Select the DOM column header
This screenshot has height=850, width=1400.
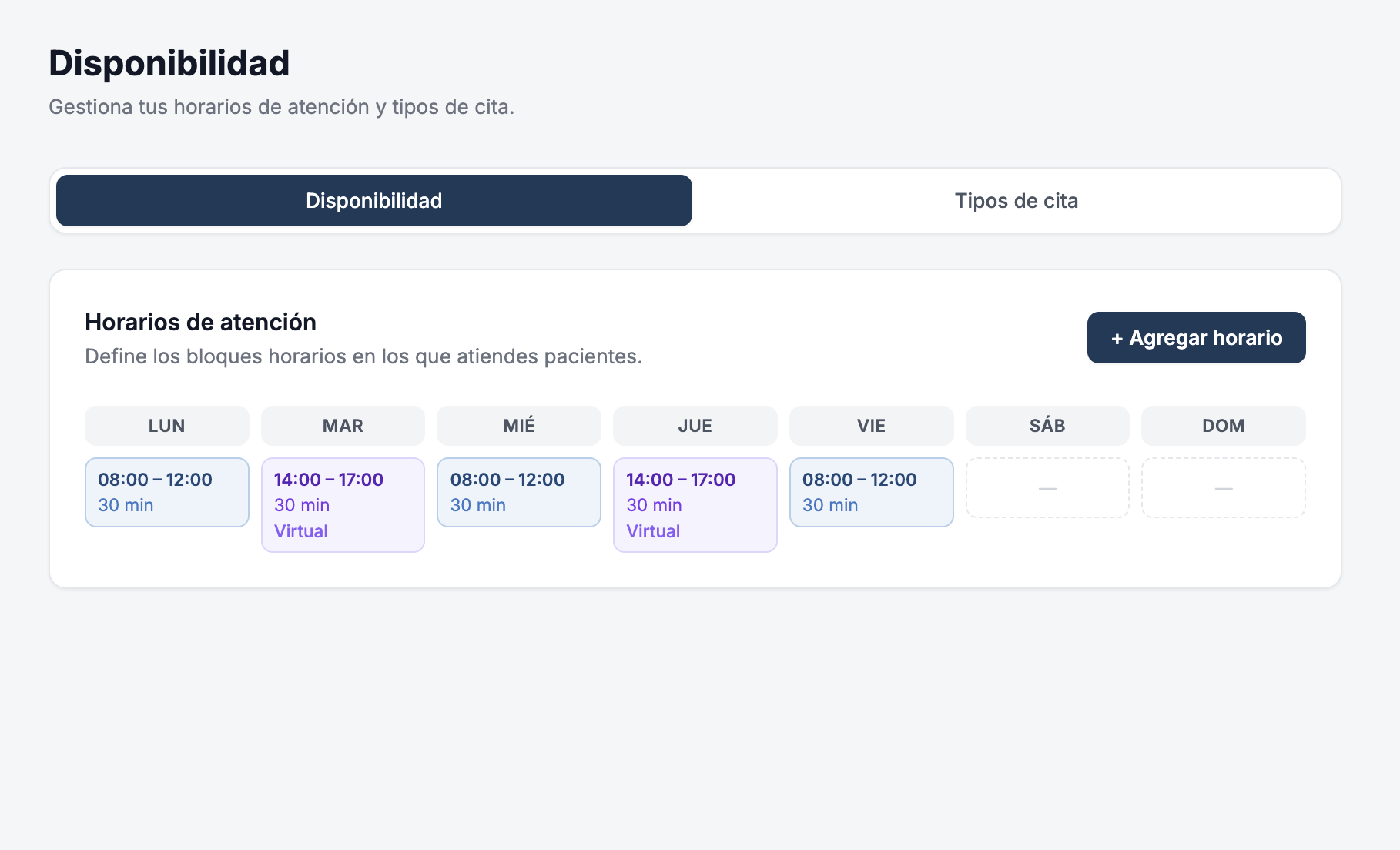click(x=1223, y=425)
